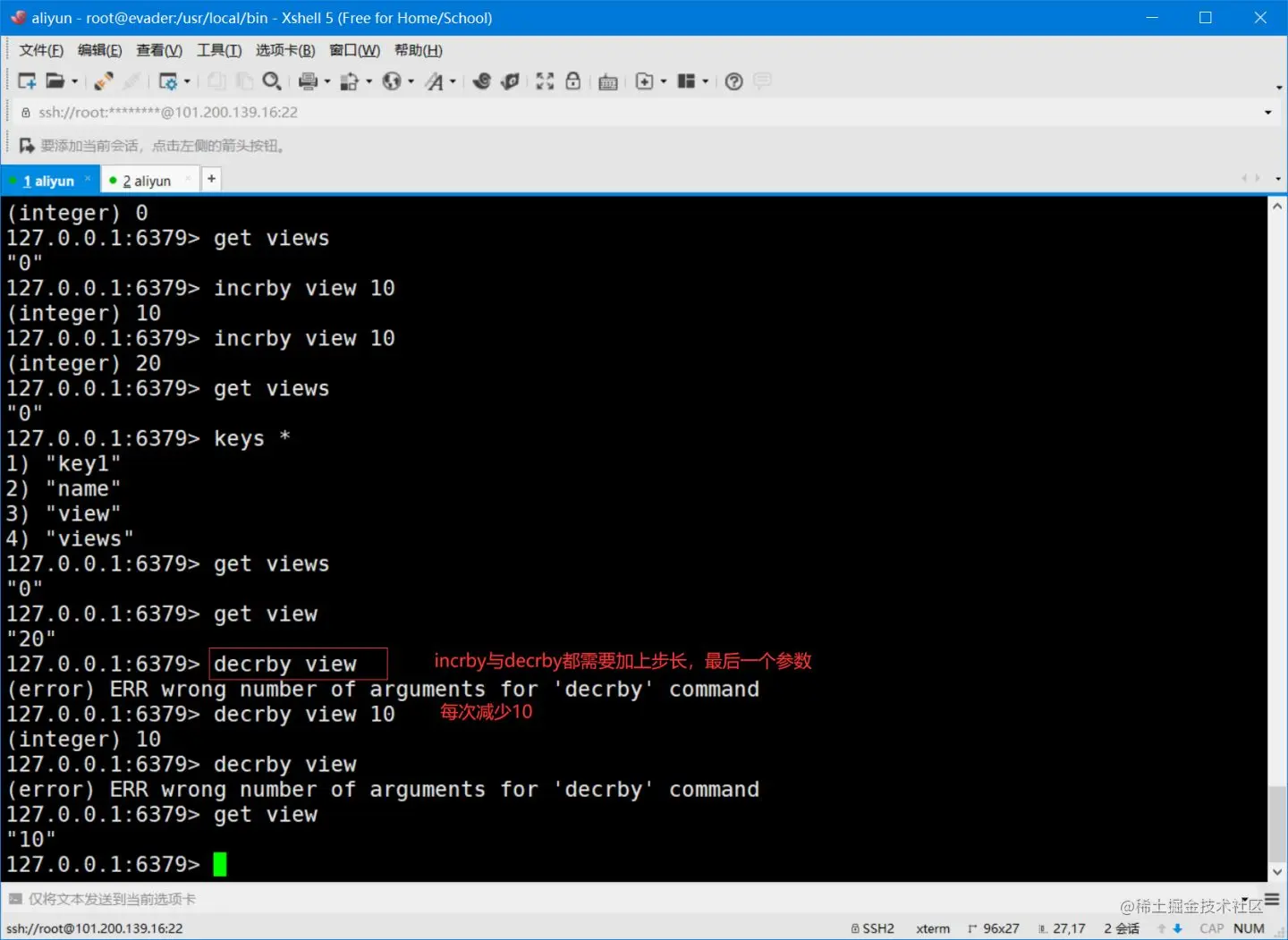
Task: Open the 帮助(H) menu
Action: click(x=419, y=50)
